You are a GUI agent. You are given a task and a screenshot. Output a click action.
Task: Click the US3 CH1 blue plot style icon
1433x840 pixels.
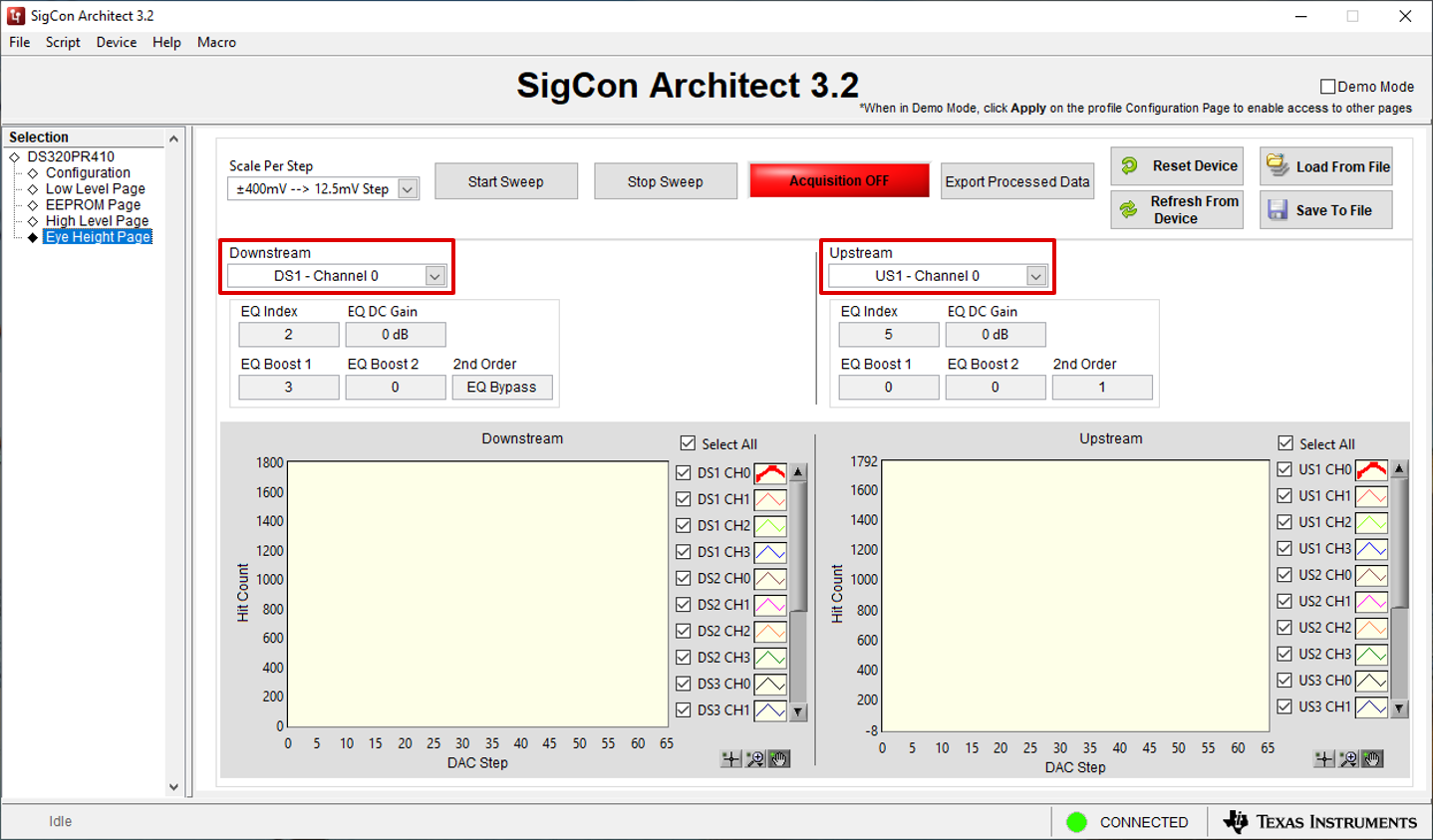pyautogui.click(x=1372, y=707)
